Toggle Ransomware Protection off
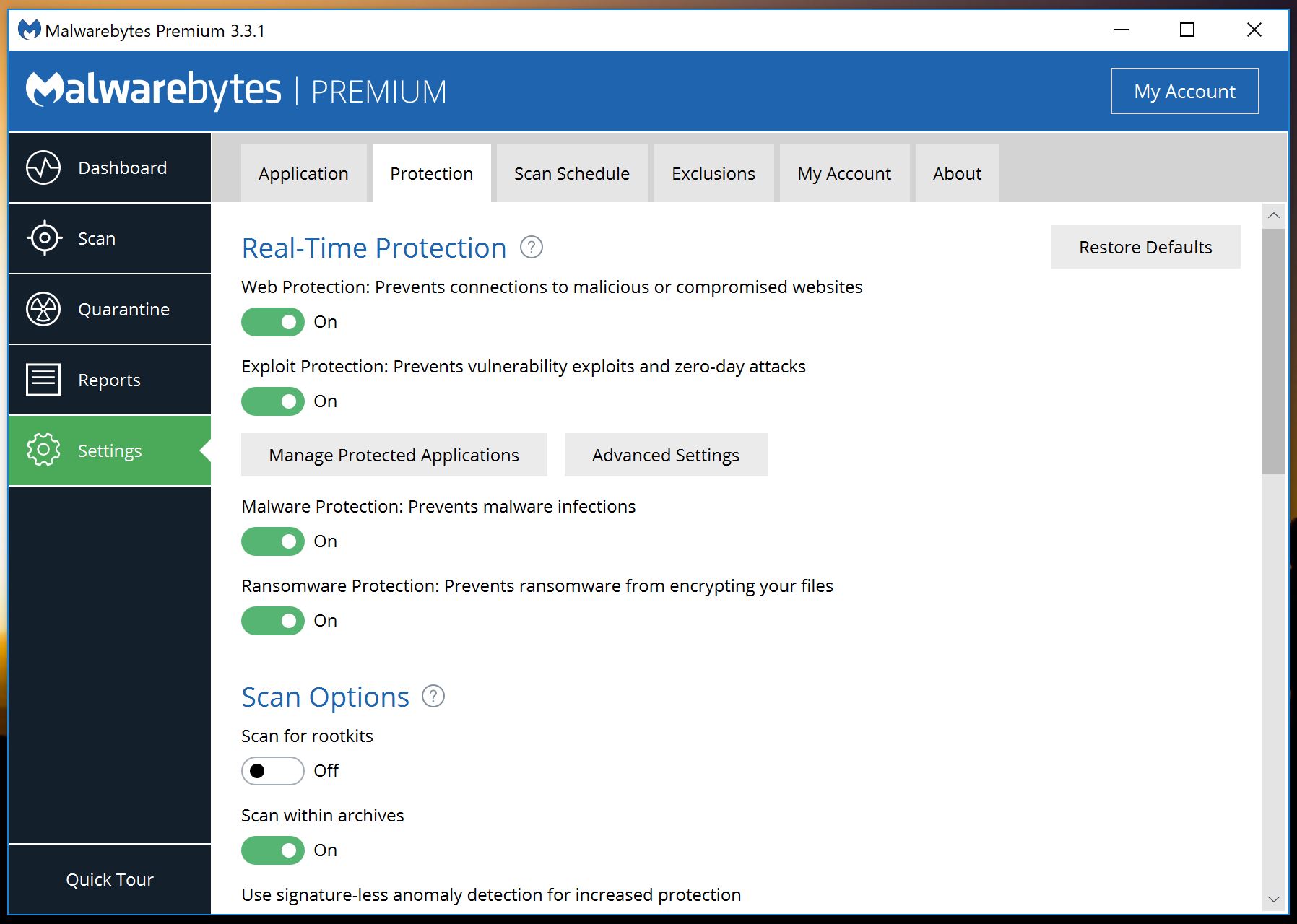The image size is (1297, 924). click(x=272, y=620)
